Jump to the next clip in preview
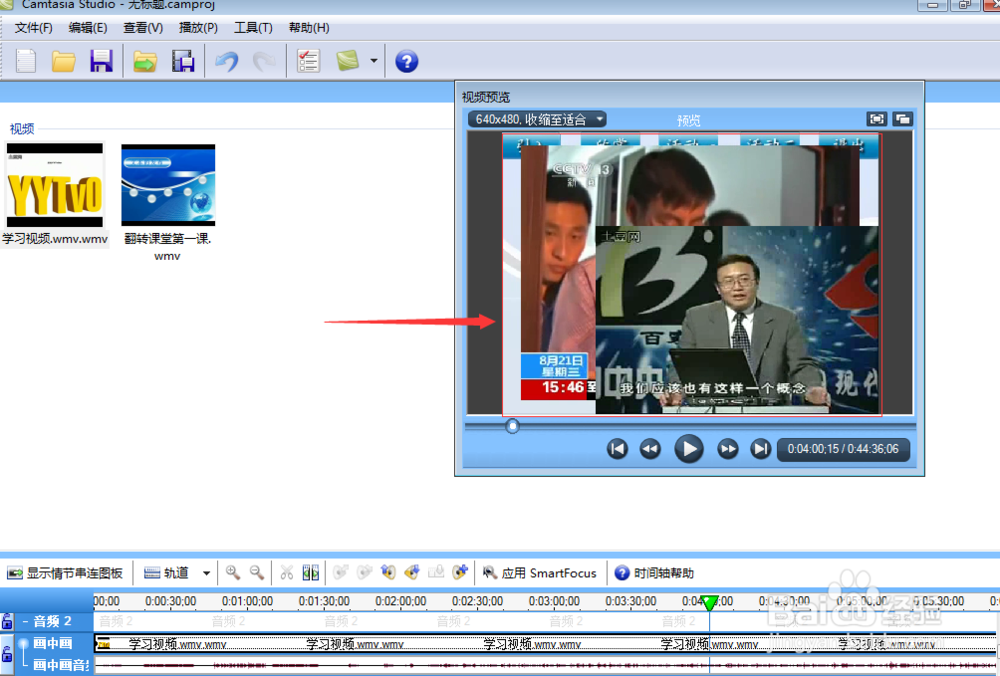 coord(760,449)
